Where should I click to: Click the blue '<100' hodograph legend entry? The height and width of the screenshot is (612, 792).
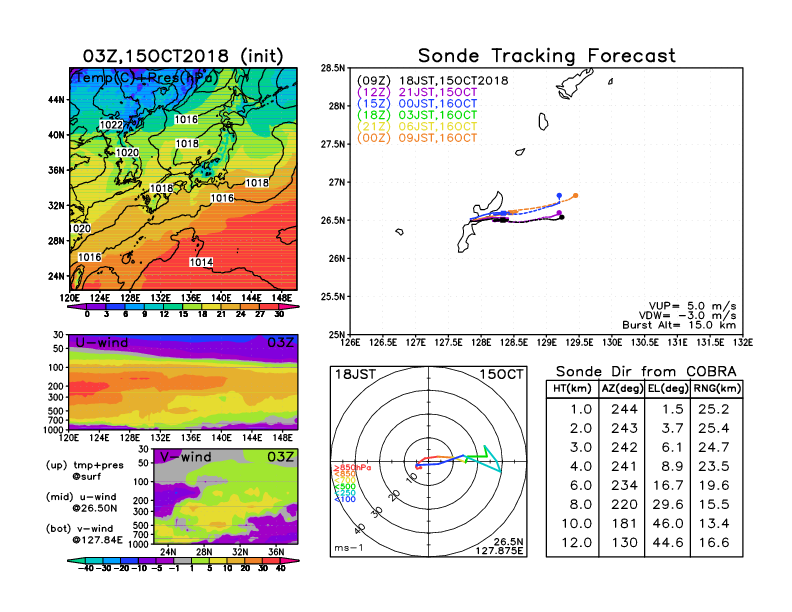click(x=345, y=499)
